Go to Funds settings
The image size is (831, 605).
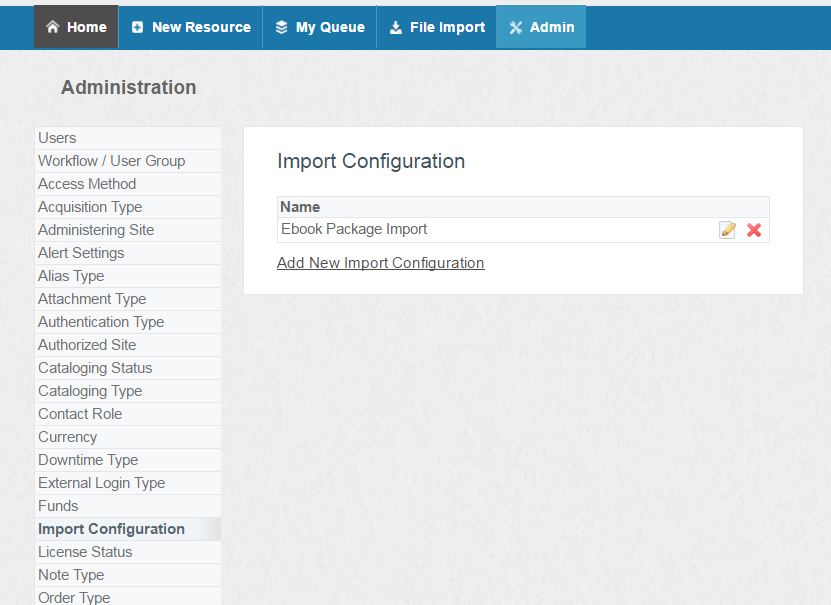128,506
